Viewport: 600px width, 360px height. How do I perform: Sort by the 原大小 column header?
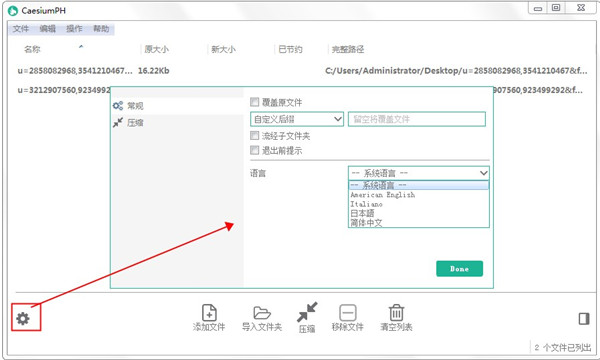[157, 49]
